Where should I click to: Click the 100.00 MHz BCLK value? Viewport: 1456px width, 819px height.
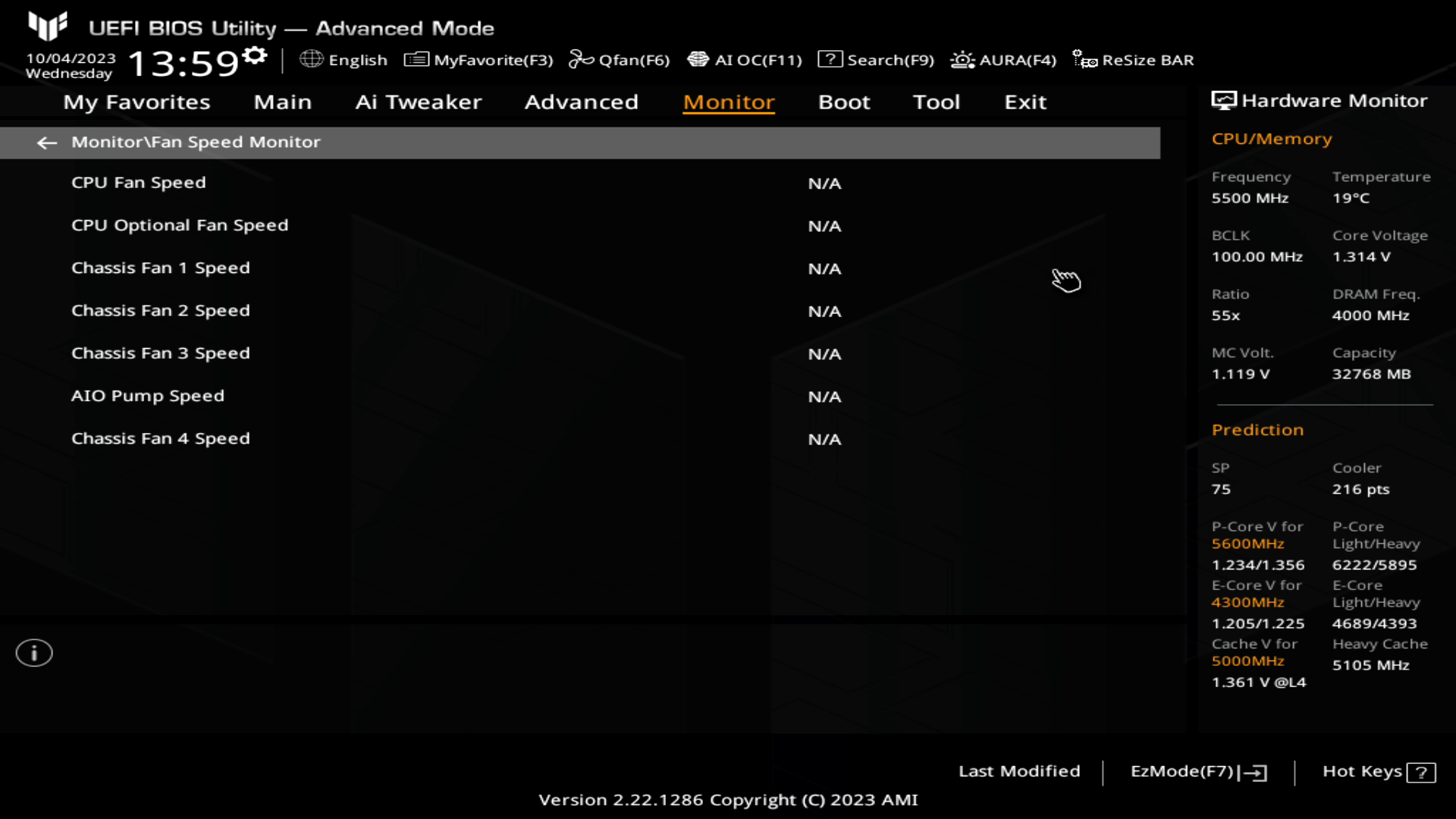pyautogui.click(x=1257, y=257)
